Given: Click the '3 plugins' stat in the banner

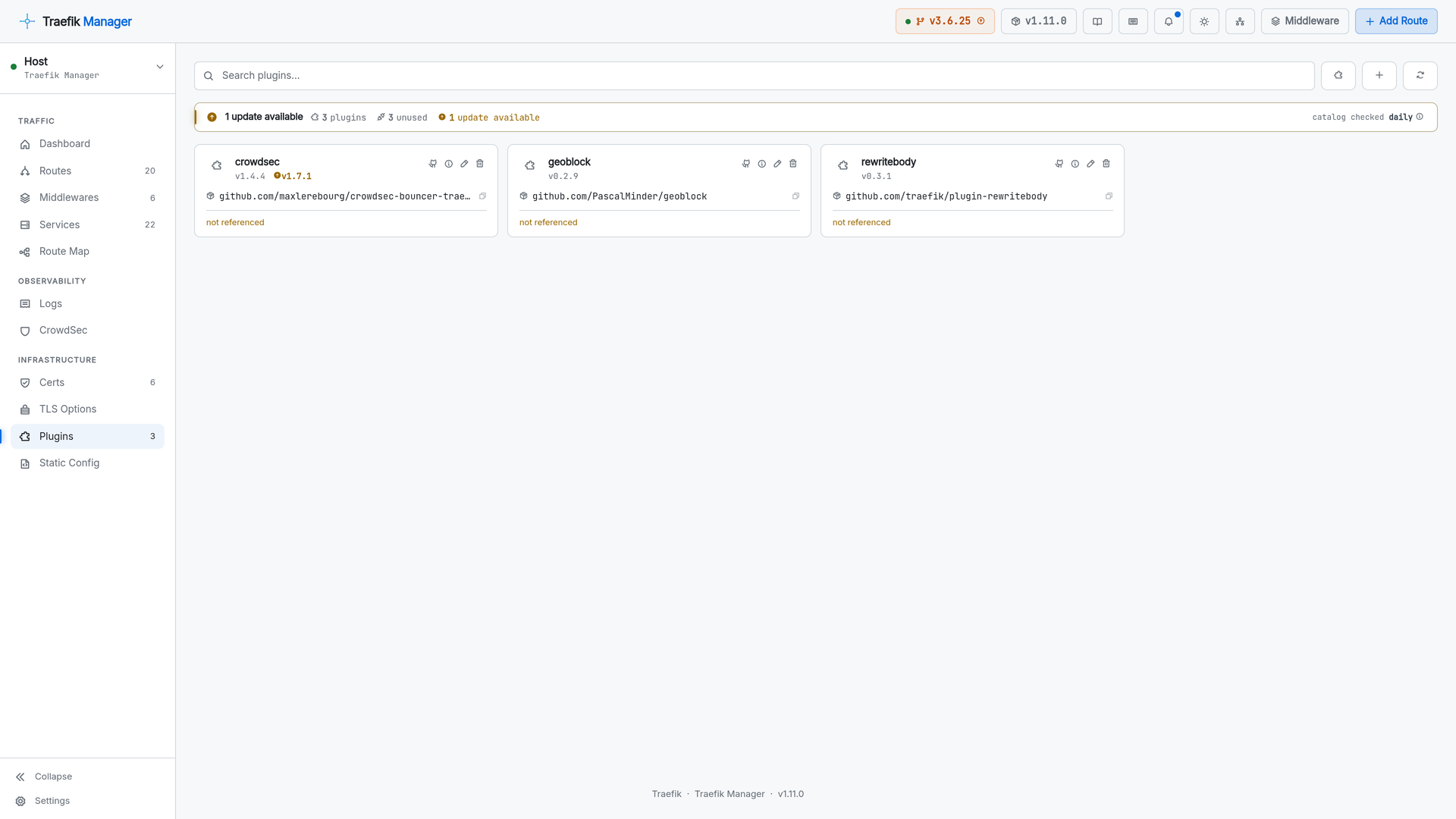Looking at the screenshot, I should pyautogui.click(x=338, y=118).
